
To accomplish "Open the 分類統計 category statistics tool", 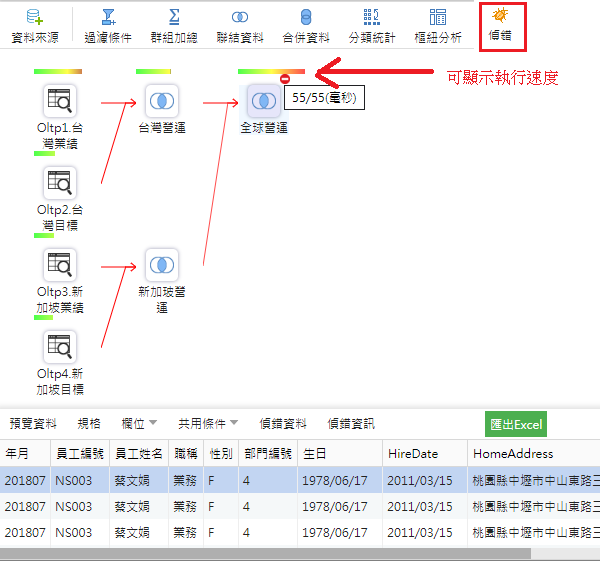I will (x=372, y=26).
